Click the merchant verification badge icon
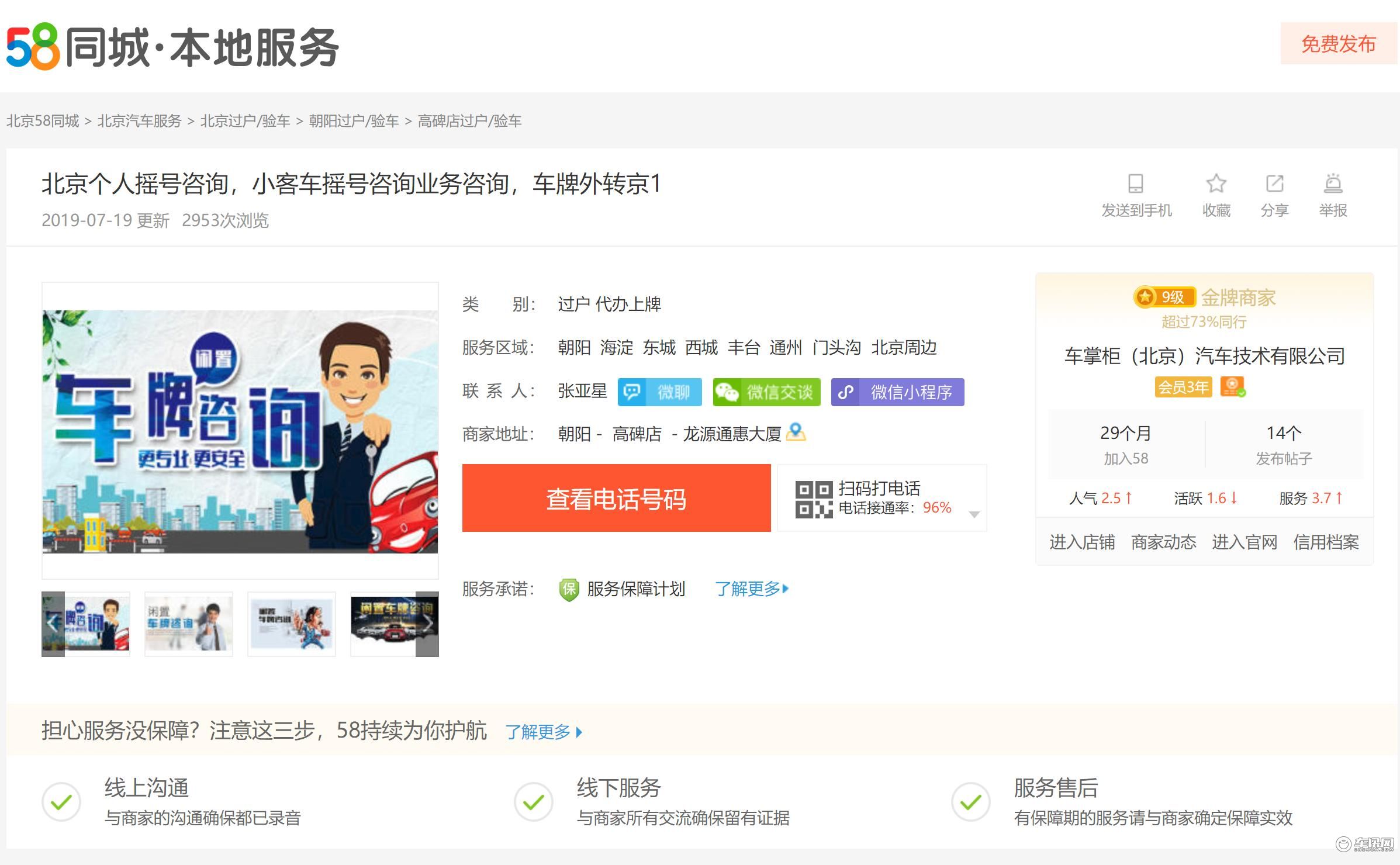Screen dimensions: 1400x865 (1233, 387)
